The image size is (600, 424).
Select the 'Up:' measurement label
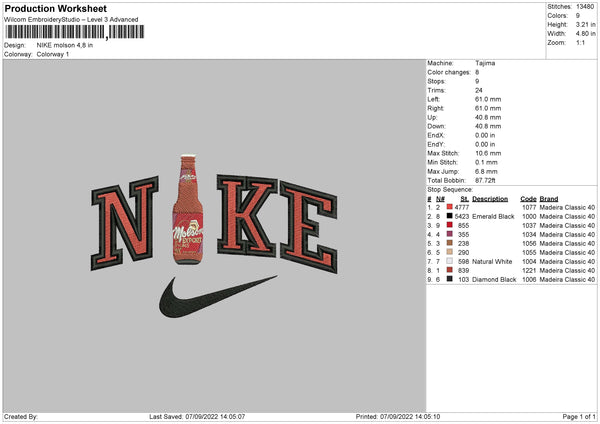(x=432, y=117)
